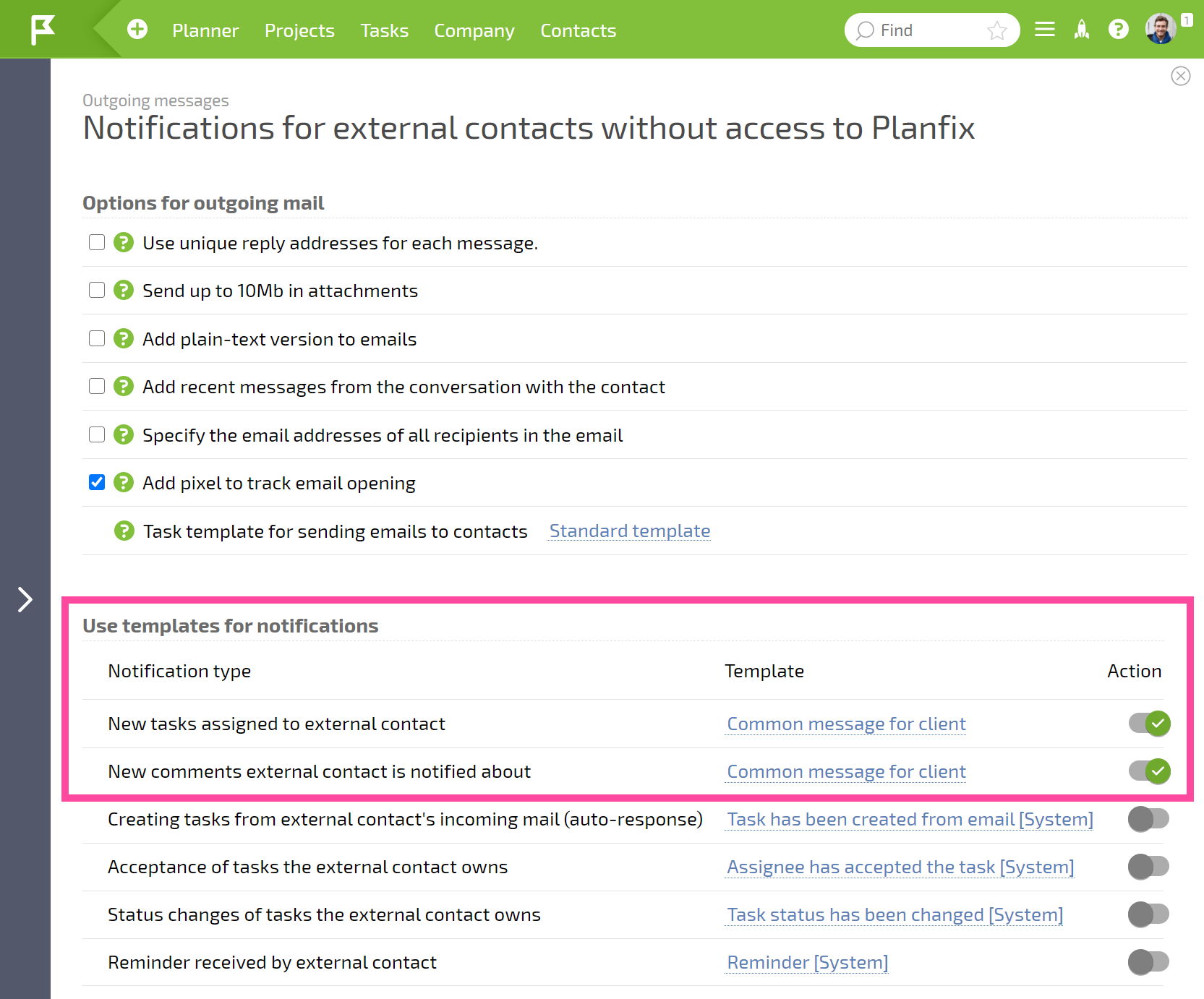The image size is (1204, 999).
Task: Open the Standard template link
Action: pos(630,531)
